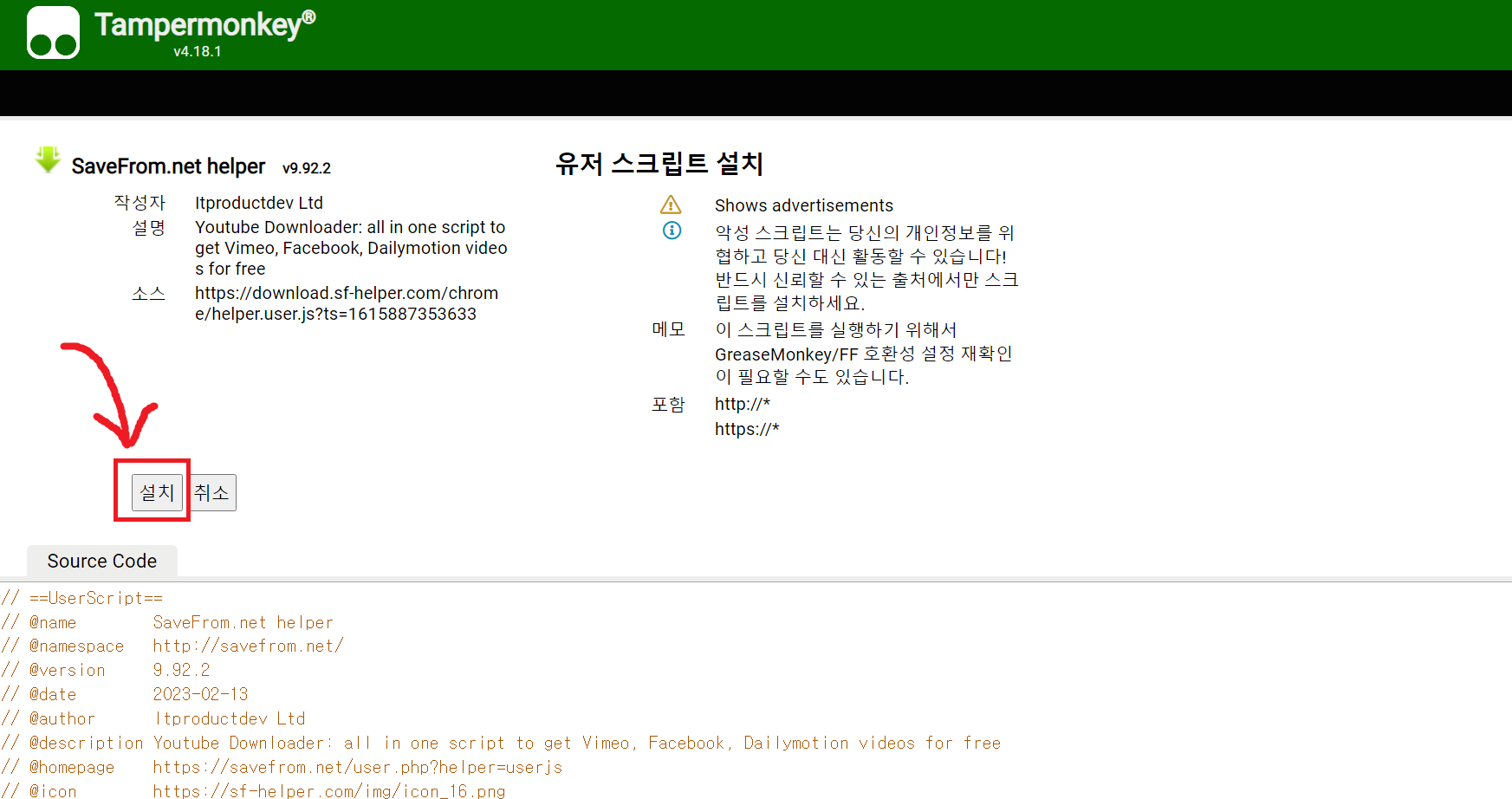1512x799 pixels.
Task: Click the 유저 스크립트 설치 heading
Action: [659, 164]
